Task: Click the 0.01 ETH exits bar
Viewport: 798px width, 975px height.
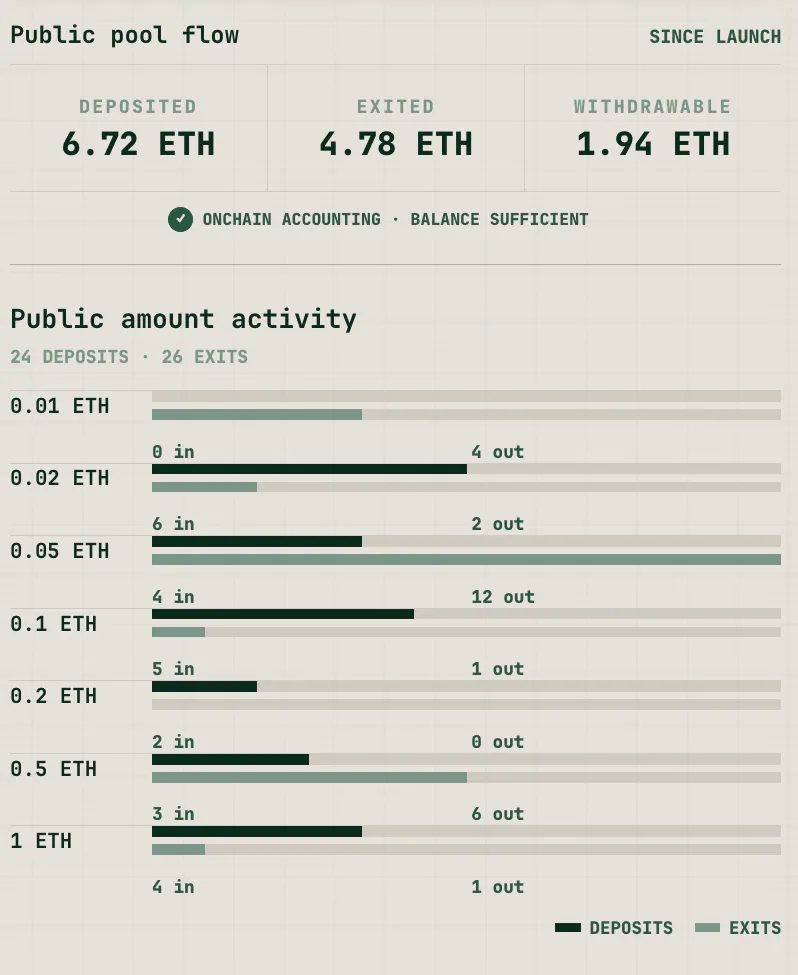Action: tap(257, 415)
